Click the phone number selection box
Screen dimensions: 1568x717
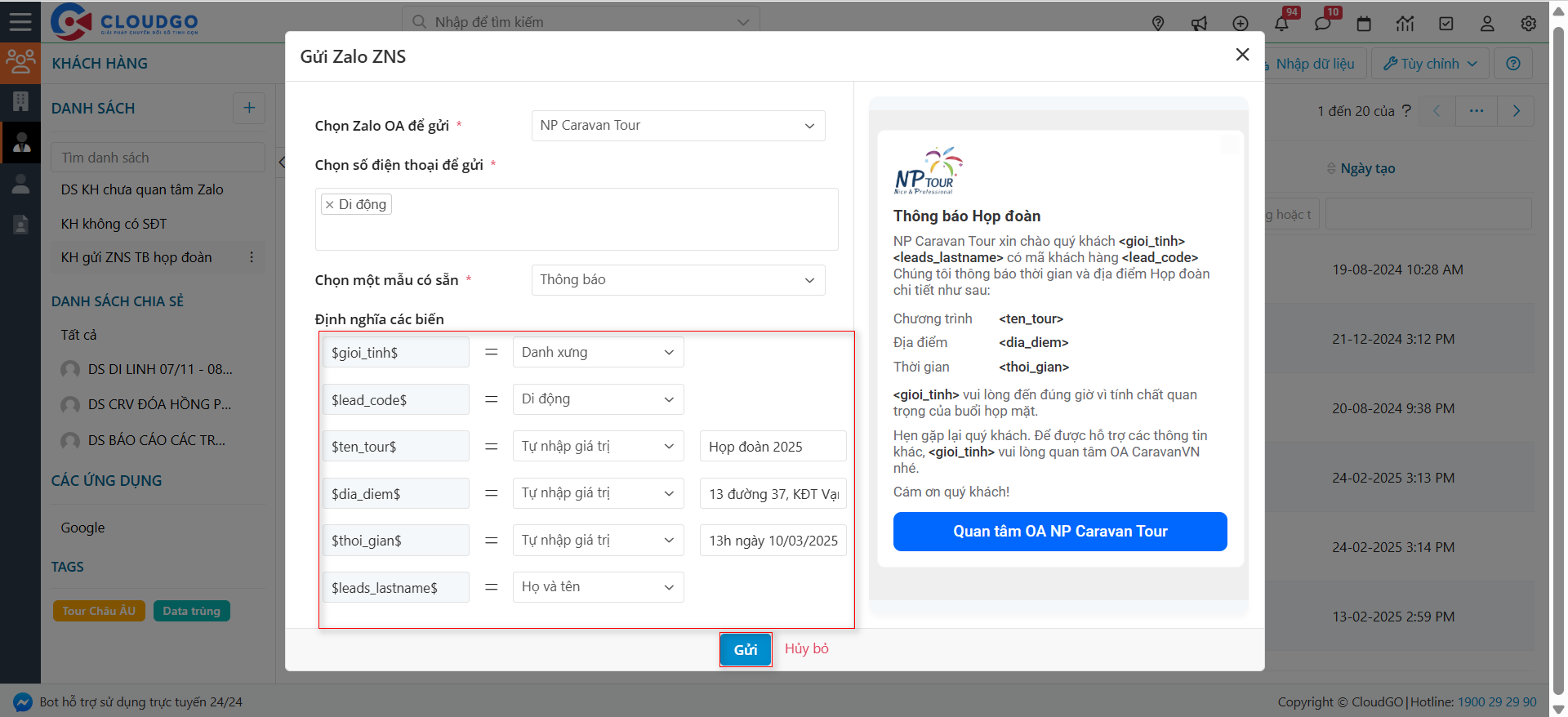click(577, 220)
